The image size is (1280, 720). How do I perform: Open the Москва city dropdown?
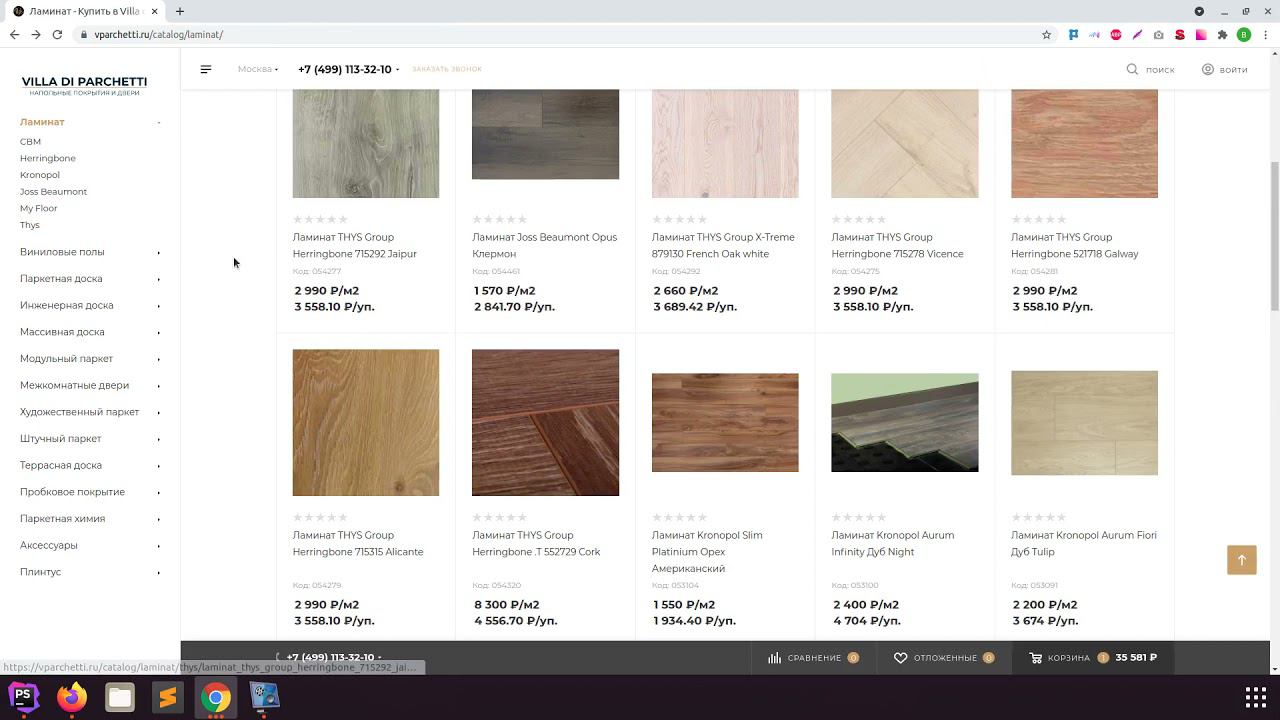point(258,69)
